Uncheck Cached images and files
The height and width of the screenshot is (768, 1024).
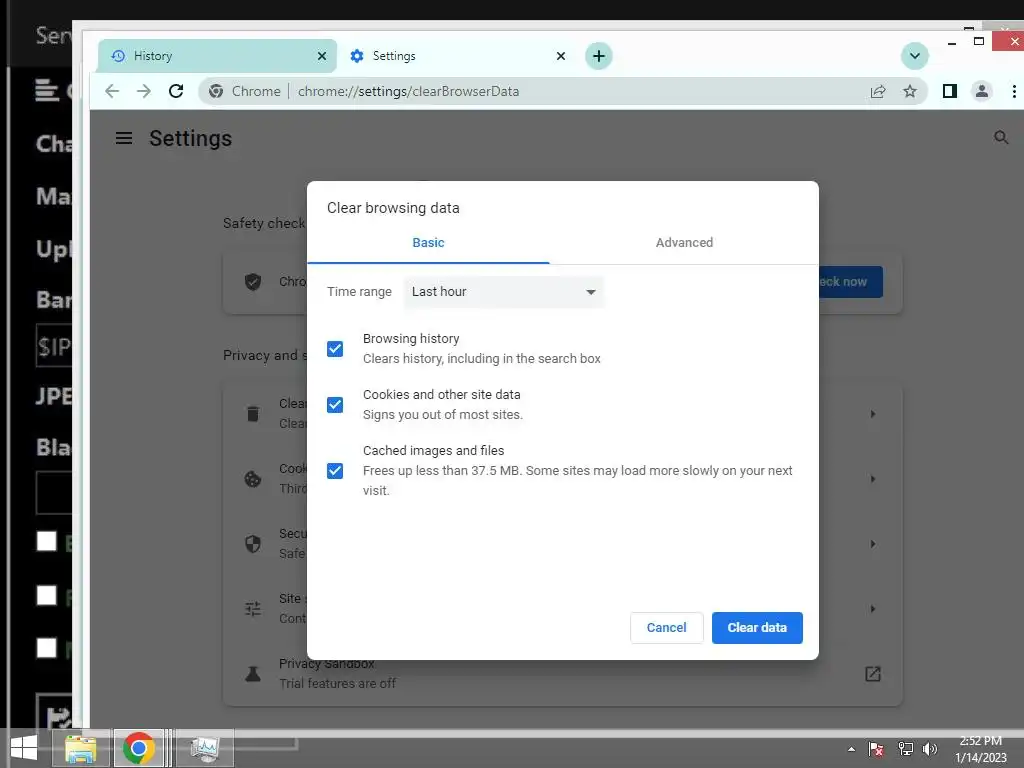coord(335,471)
